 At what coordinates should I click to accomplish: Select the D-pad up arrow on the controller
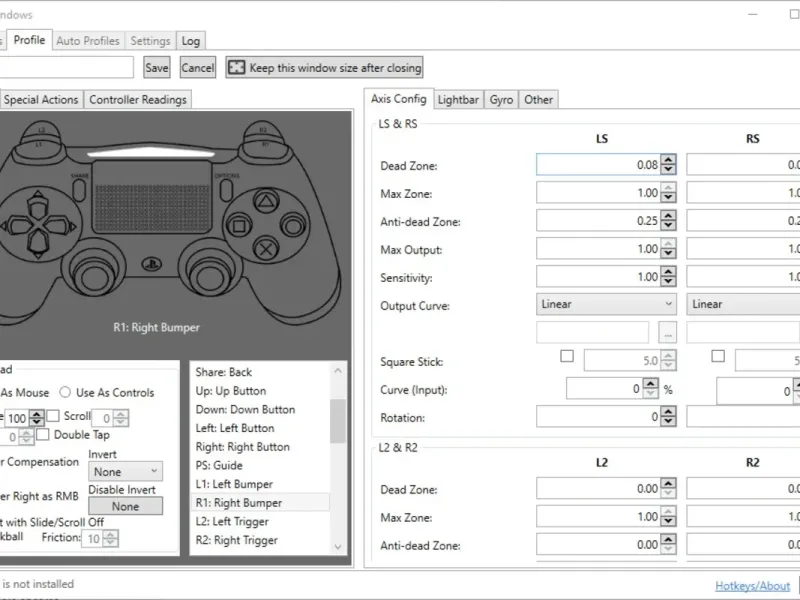[38, 206]
